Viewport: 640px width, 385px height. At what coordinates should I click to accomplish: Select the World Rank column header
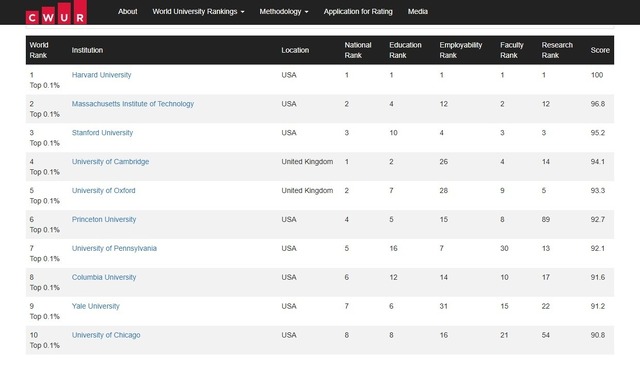[x=39, y=50]
